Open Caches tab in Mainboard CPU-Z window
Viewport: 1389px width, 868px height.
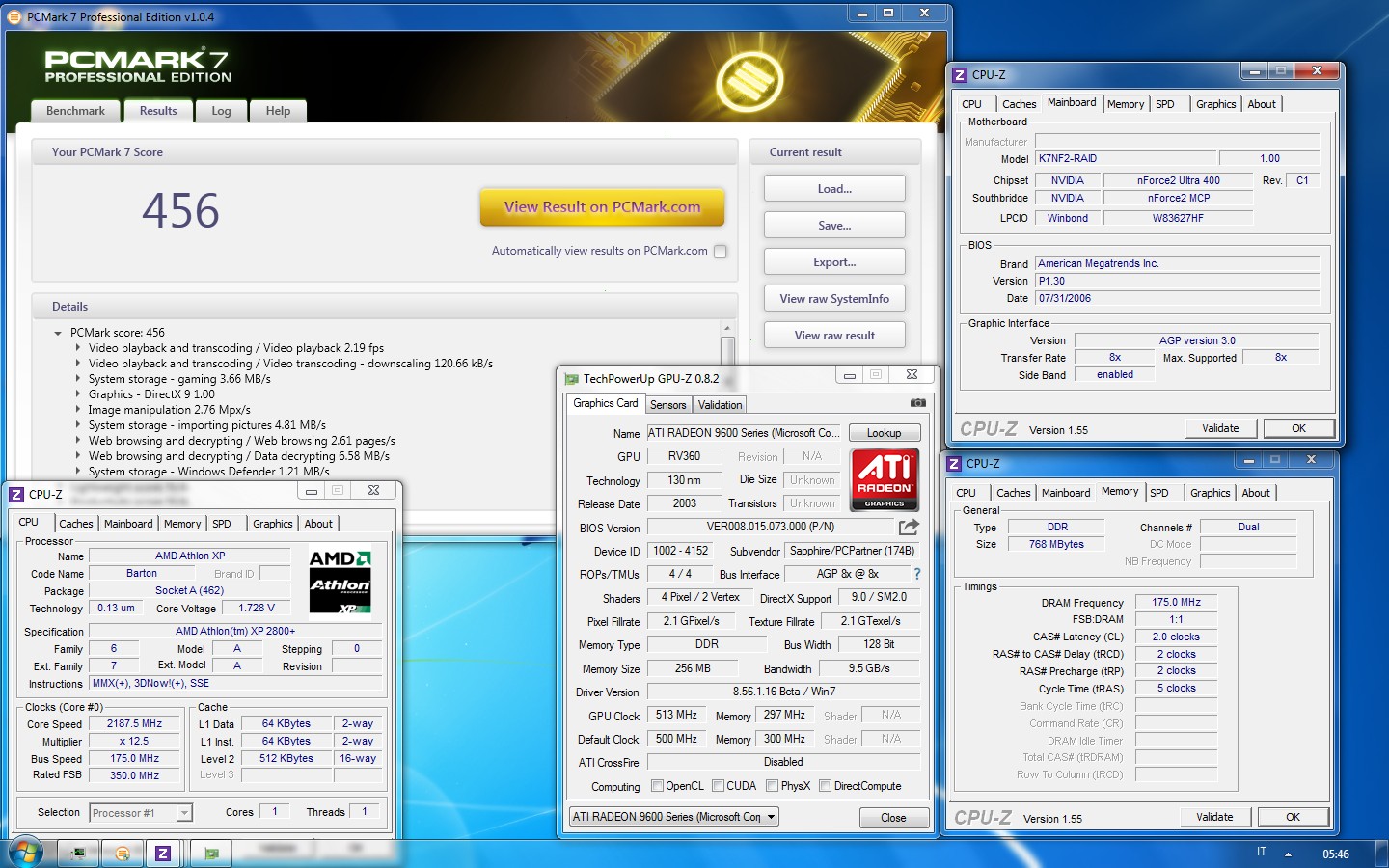click(x=1019, y=104)
